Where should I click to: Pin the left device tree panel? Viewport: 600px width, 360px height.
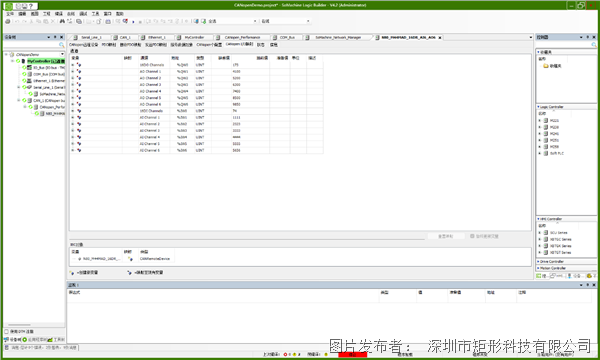(55, 37)
